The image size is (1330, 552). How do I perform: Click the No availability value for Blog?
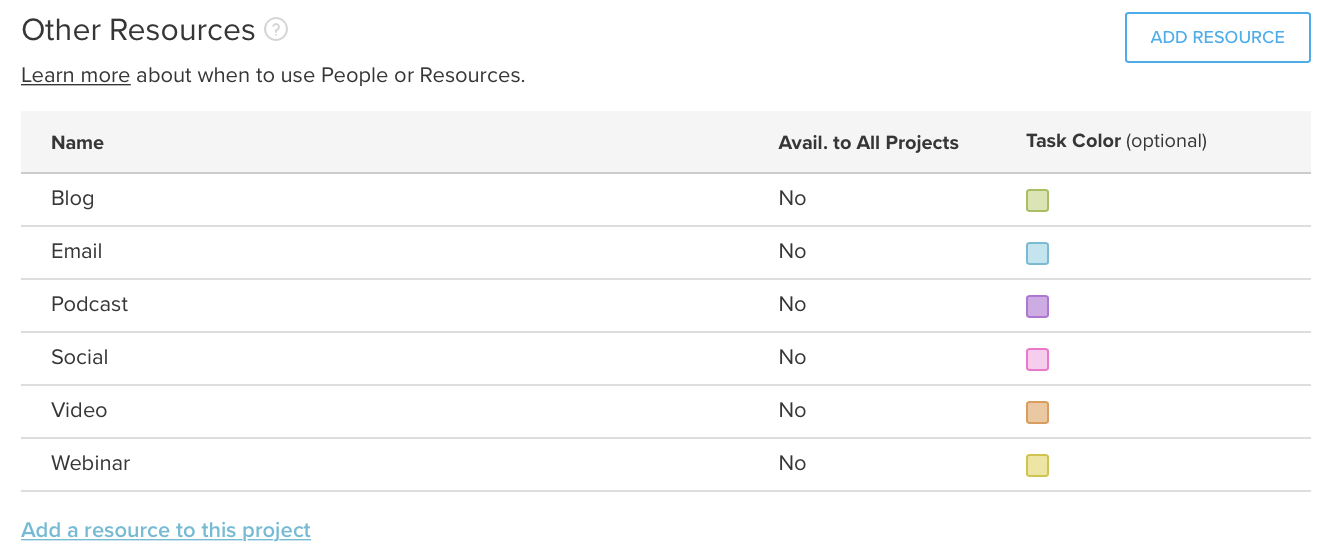(x=792, y=198)
